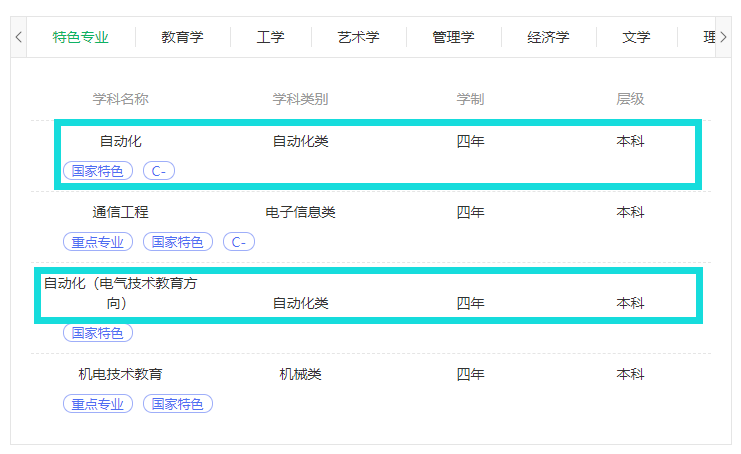Open the 通信工程 major entry
Viewport: 741px width, 454px height.
120,212
